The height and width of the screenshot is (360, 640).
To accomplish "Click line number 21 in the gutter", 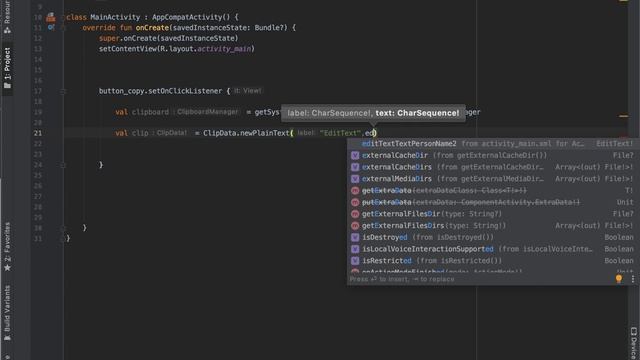I will point(38,133).
